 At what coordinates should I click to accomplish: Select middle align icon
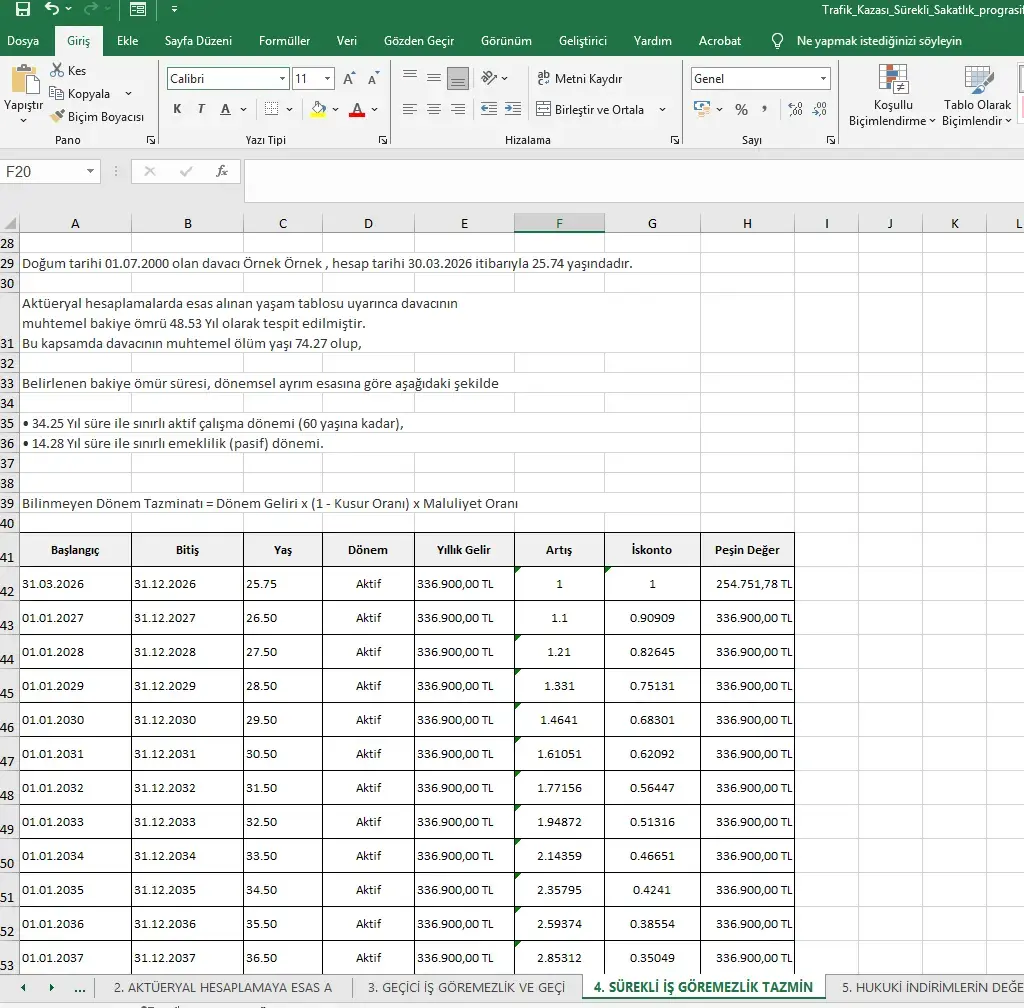434,78
